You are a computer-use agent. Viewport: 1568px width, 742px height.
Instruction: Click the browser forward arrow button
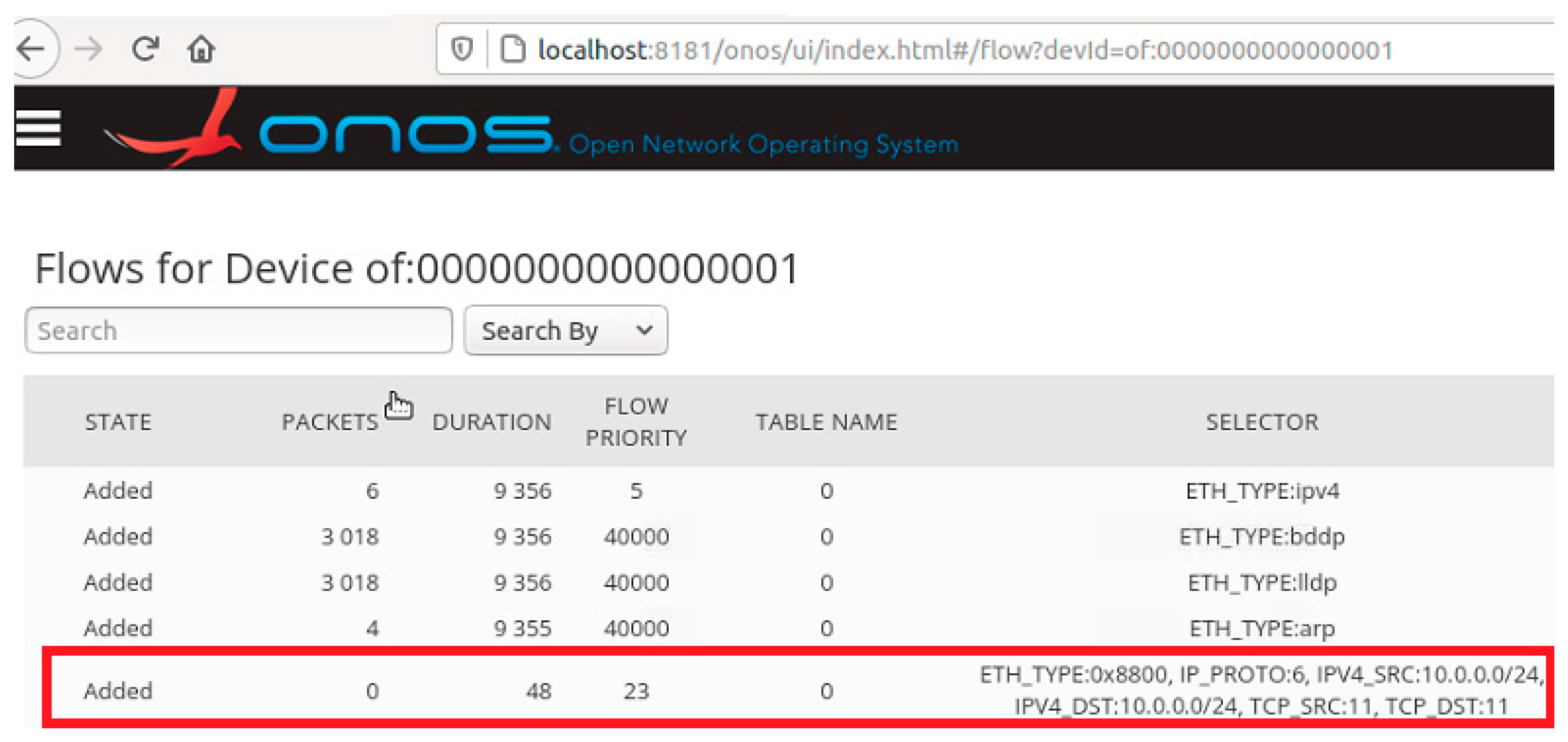click(x=89, y=49)
